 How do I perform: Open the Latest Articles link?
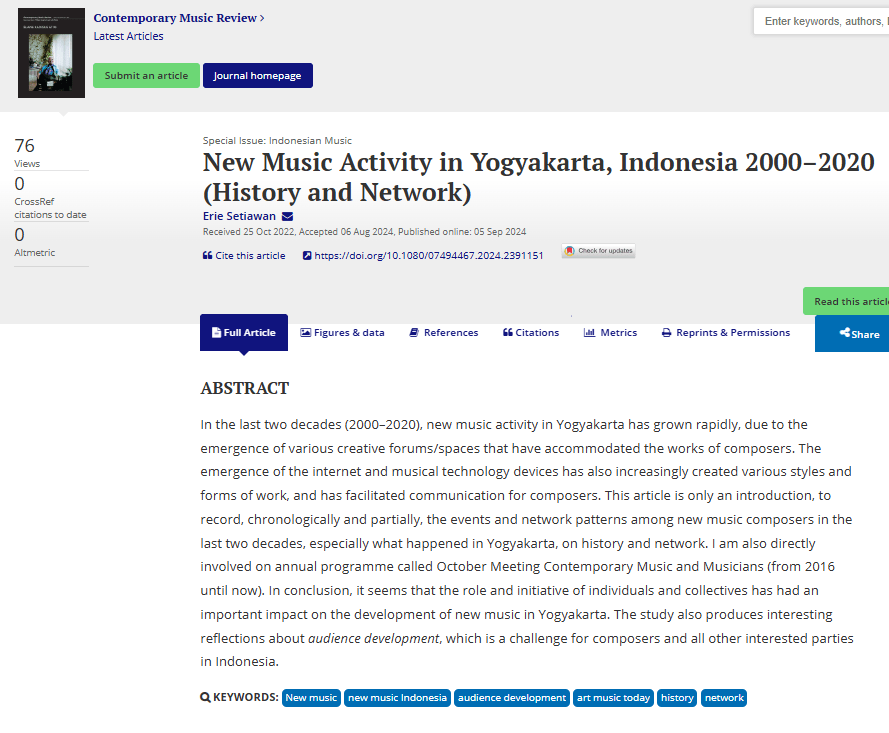coord(128,36)
